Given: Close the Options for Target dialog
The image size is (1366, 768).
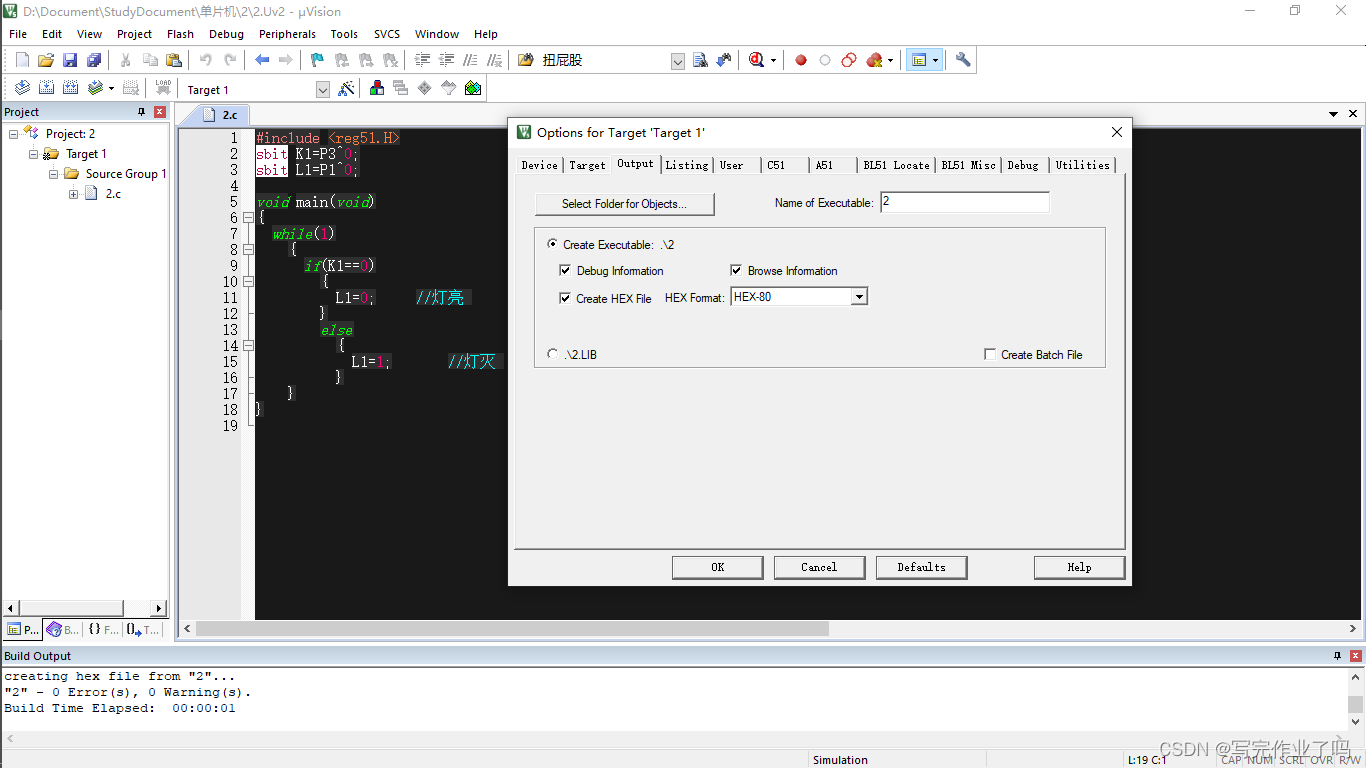Looking at the screenshot, I should 1117,132.
